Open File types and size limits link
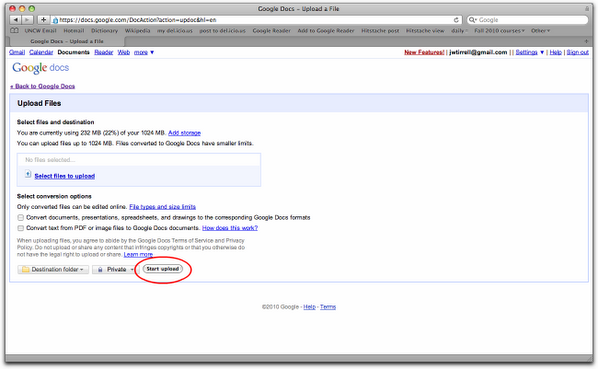Screen dimensions: 598x369 [x=162, y=207]
